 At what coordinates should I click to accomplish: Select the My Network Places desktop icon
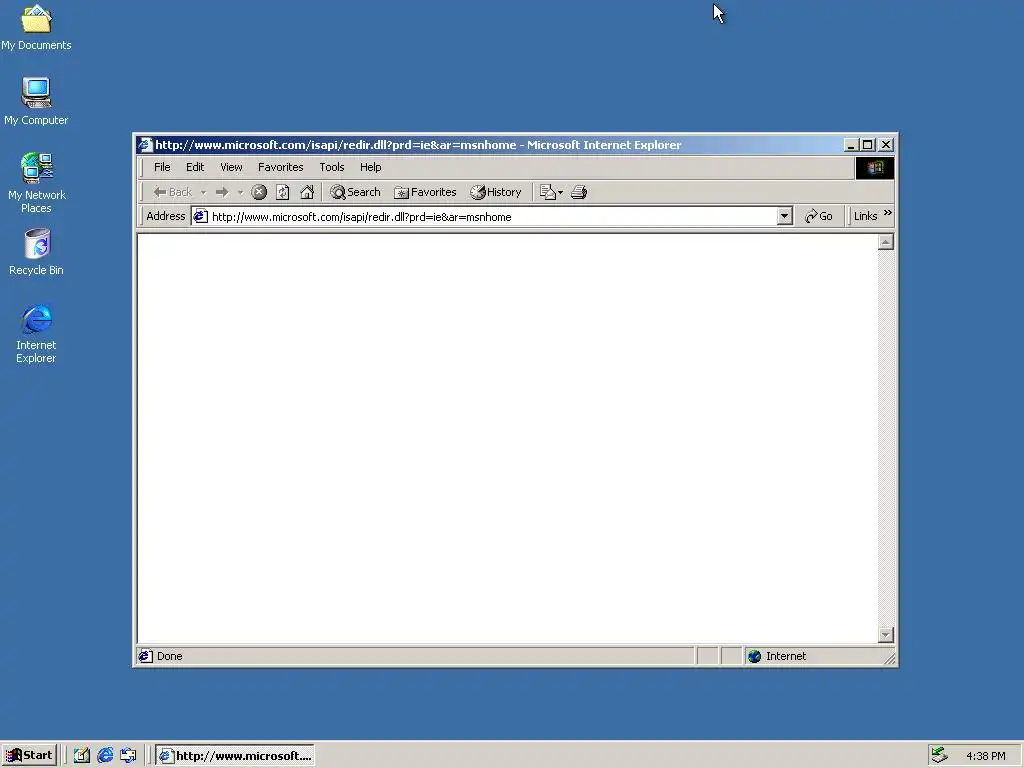pos(37,183)
